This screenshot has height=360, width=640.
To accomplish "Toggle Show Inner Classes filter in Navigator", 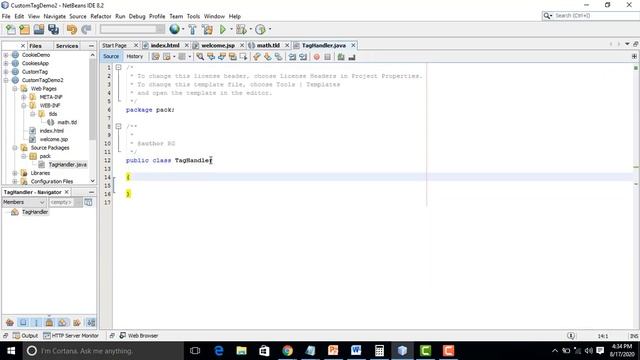I will (62, 322).
